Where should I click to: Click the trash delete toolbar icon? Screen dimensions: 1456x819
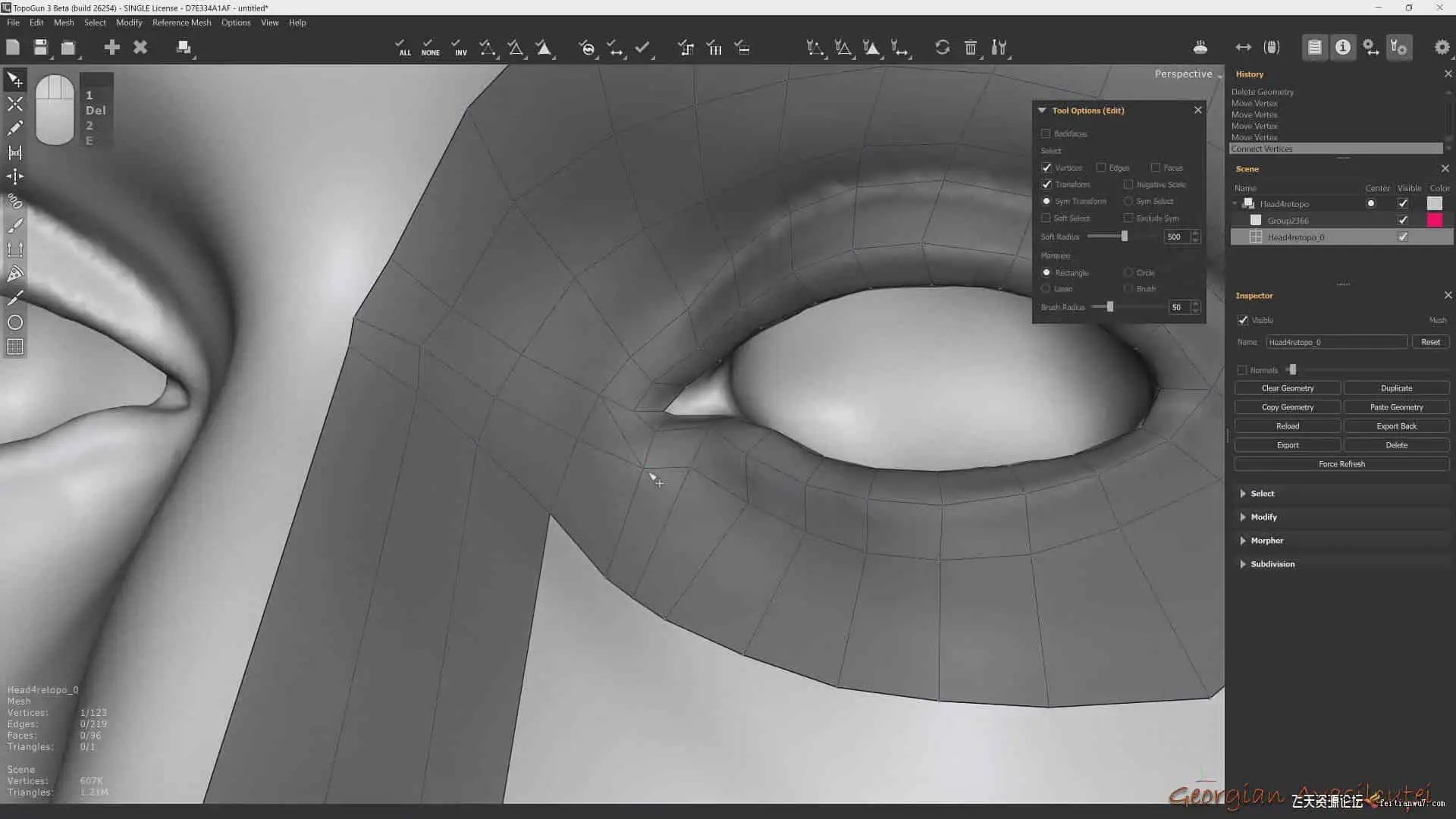tap(971, 48)
